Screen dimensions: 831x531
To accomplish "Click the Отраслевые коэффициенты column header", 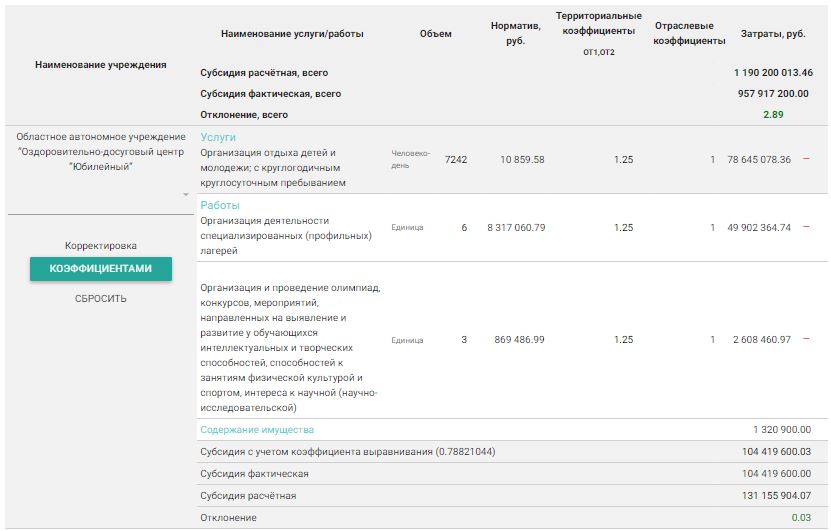I will click(x=689, y=34).
